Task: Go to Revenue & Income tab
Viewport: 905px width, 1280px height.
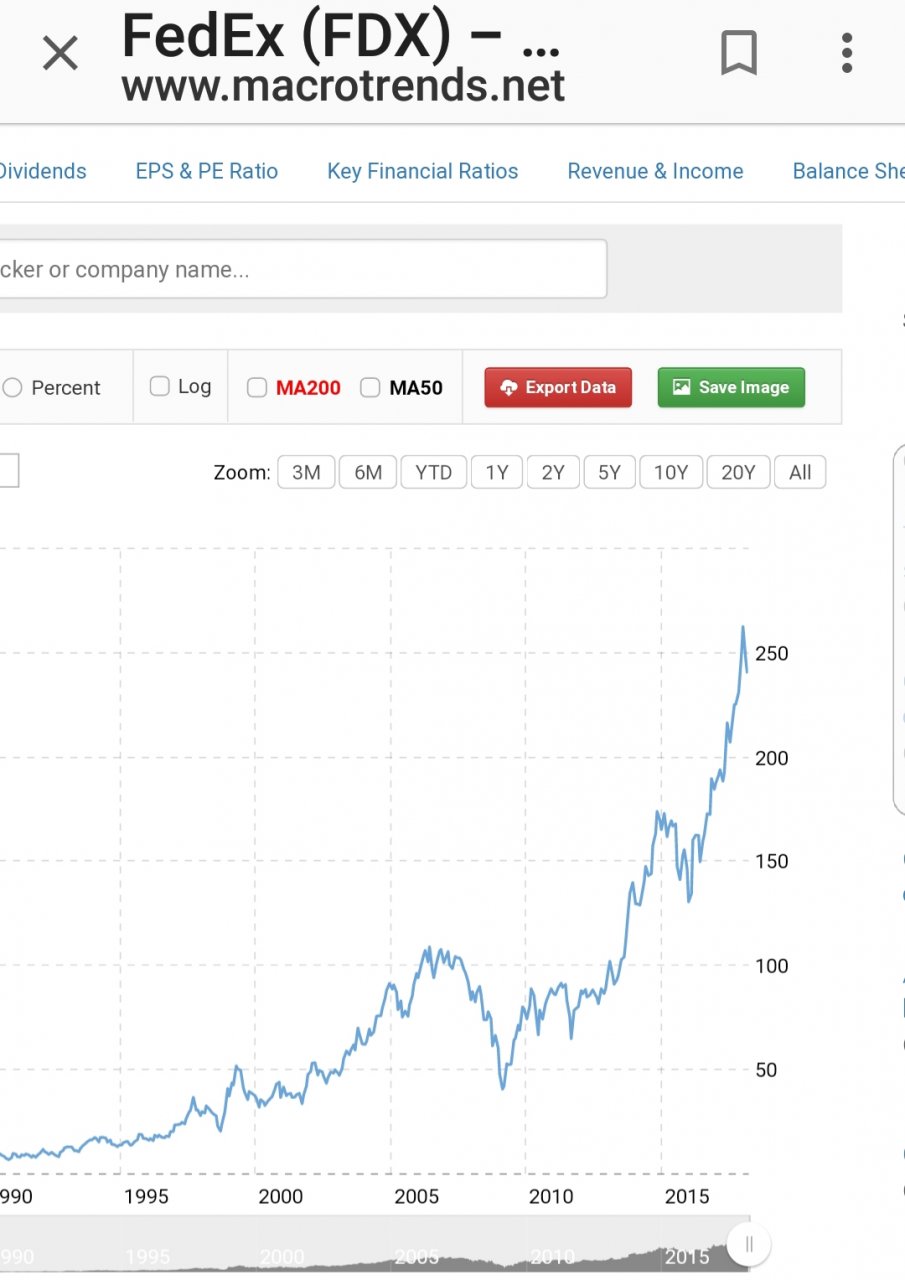Action: coord(655,171)
